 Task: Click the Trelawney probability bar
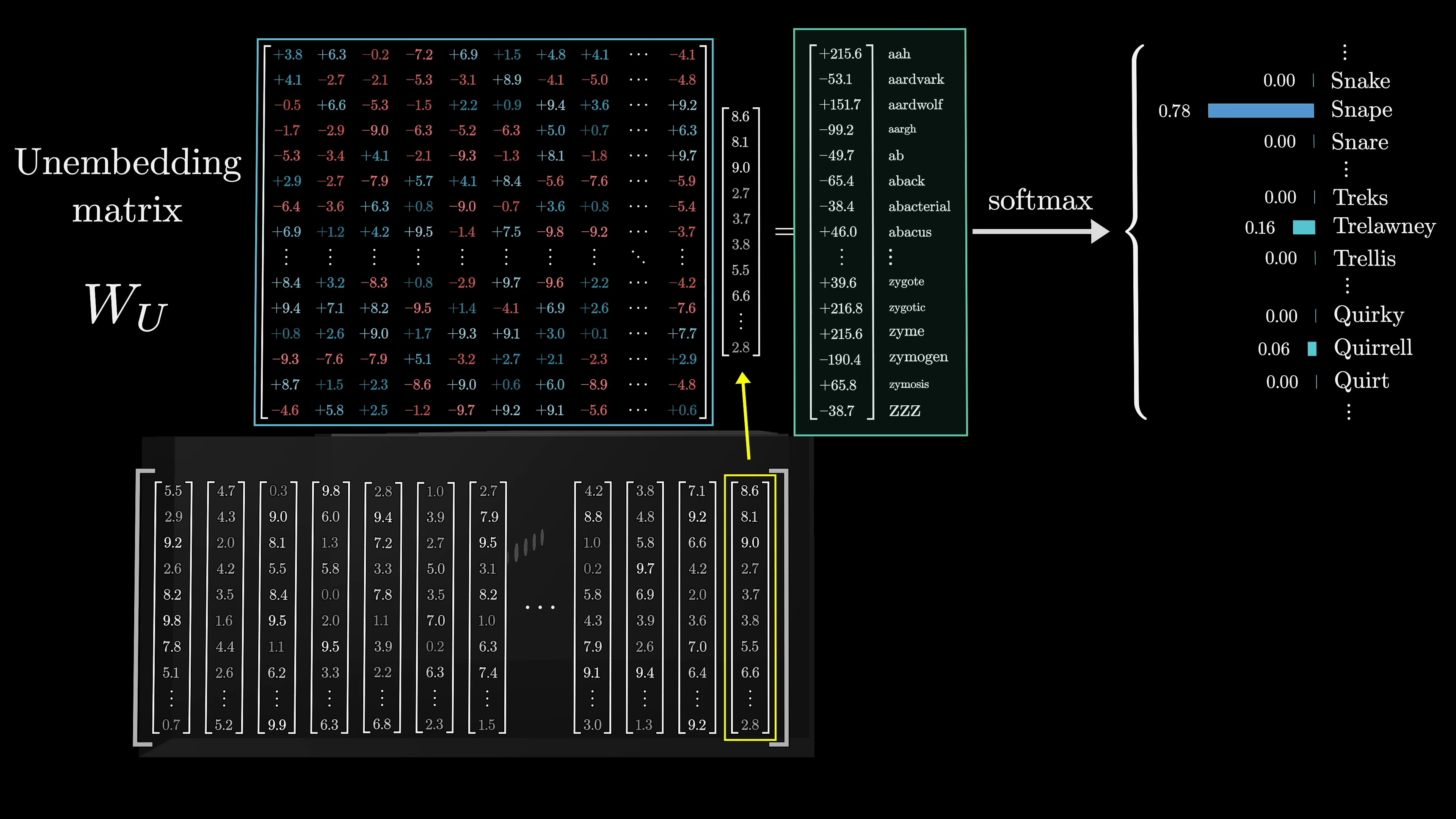pyautogui.click(x=1304, y=227)
